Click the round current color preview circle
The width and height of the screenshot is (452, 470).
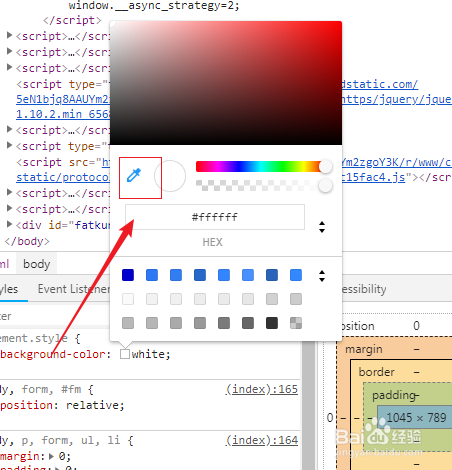point(170,176)
